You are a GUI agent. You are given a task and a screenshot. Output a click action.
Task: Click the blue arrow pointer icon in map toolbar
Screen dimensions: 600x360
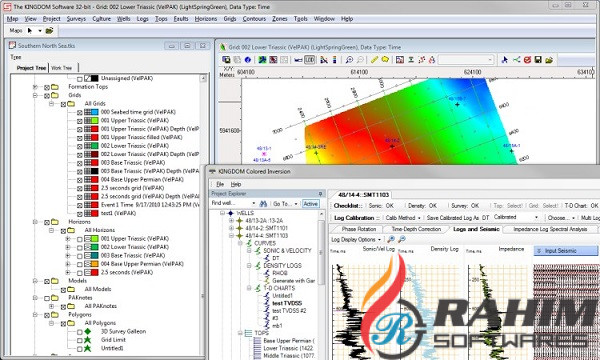pyautogui.click(x=505, y=60)
